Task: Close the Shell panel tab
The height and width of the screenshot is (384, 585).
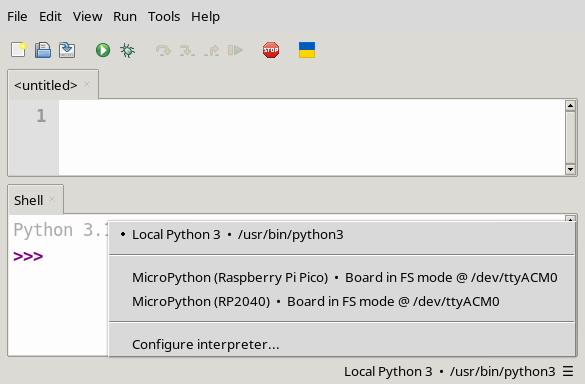Action: (53, 199)
